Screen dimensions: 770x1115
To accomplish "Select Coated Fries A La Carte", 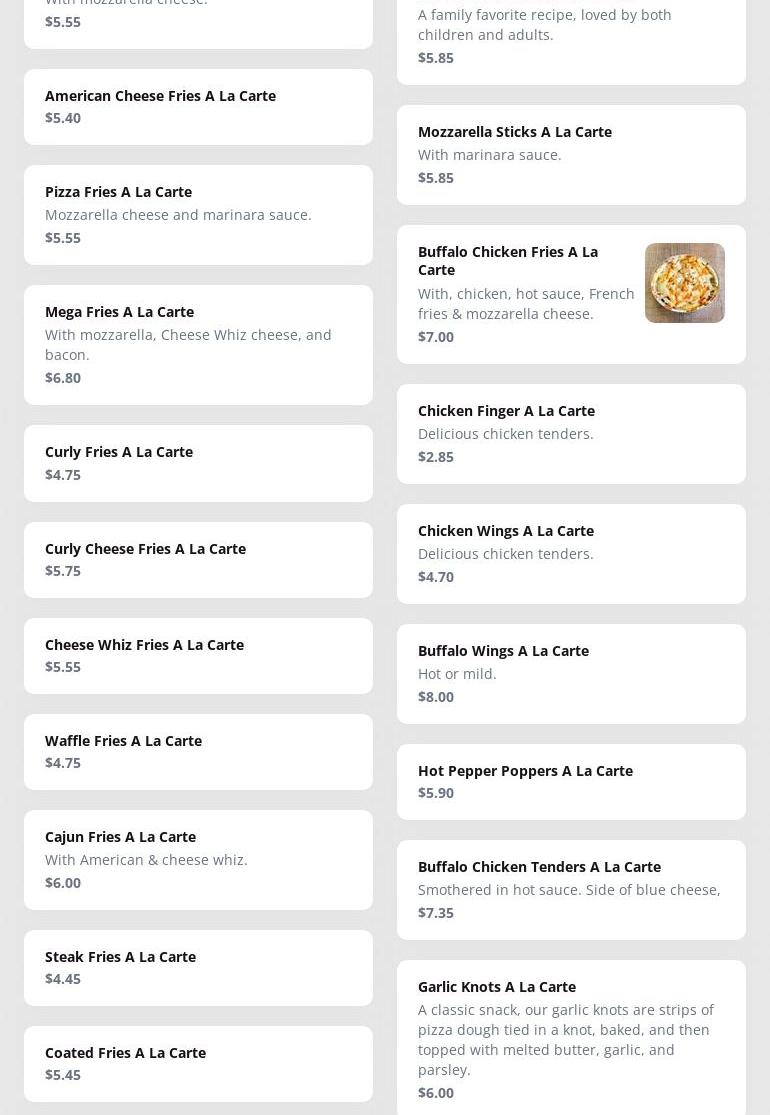I will click(x=125, y=1053).
